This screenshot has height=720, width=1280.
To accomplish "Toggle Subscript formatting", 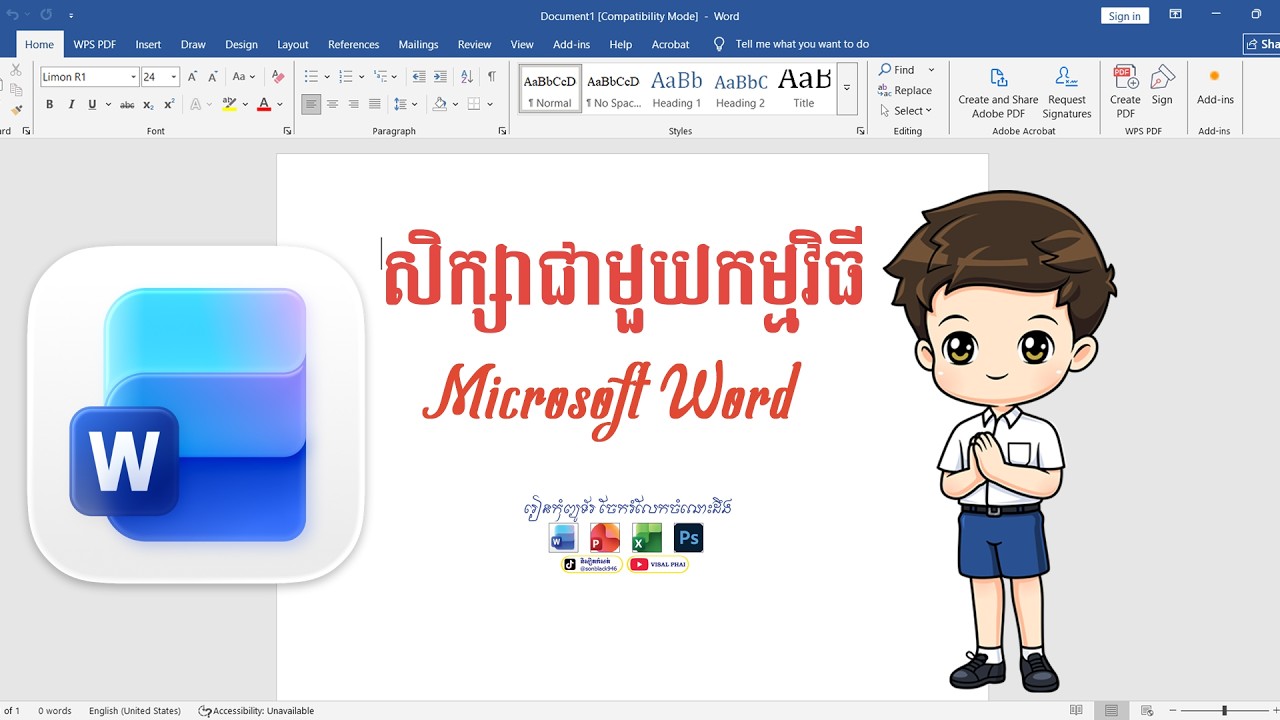I will [x=148, y=104].
